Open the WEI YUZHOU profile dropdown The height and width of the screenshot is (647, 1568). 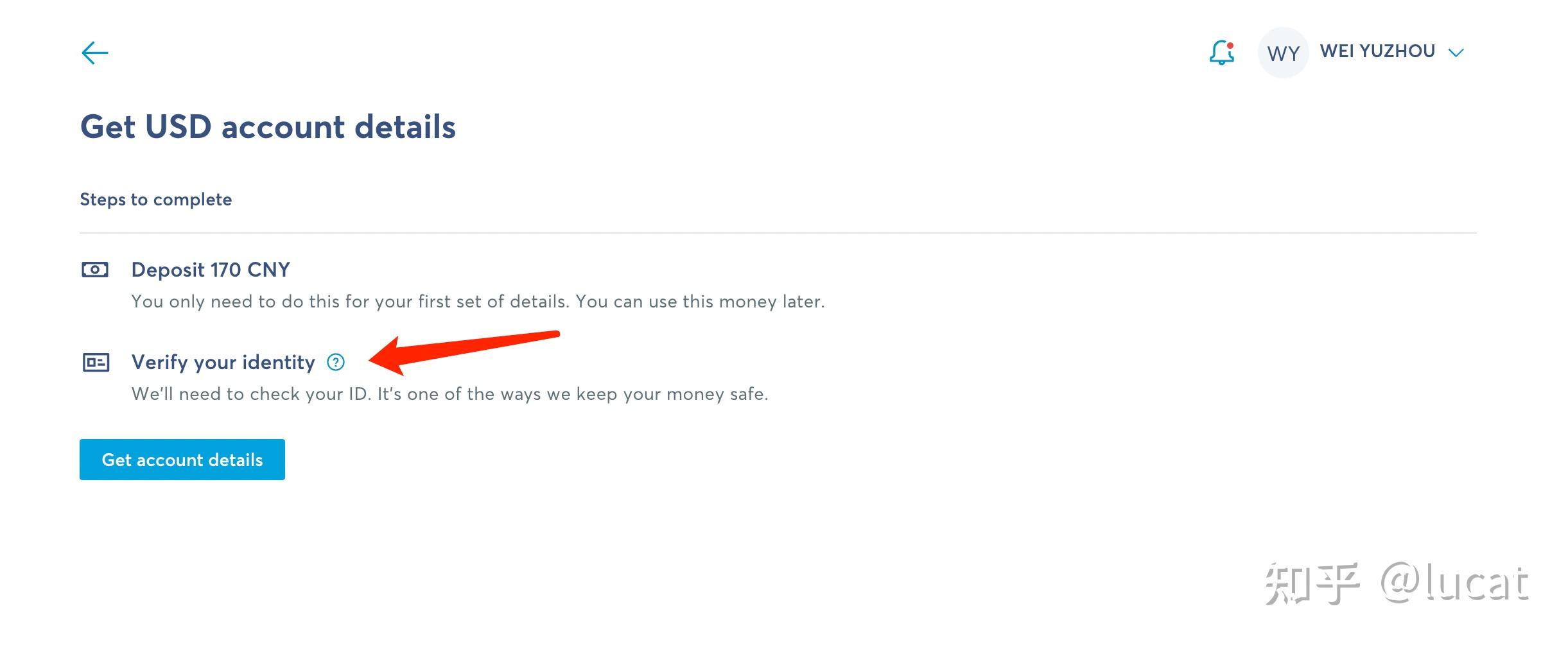1377,51
